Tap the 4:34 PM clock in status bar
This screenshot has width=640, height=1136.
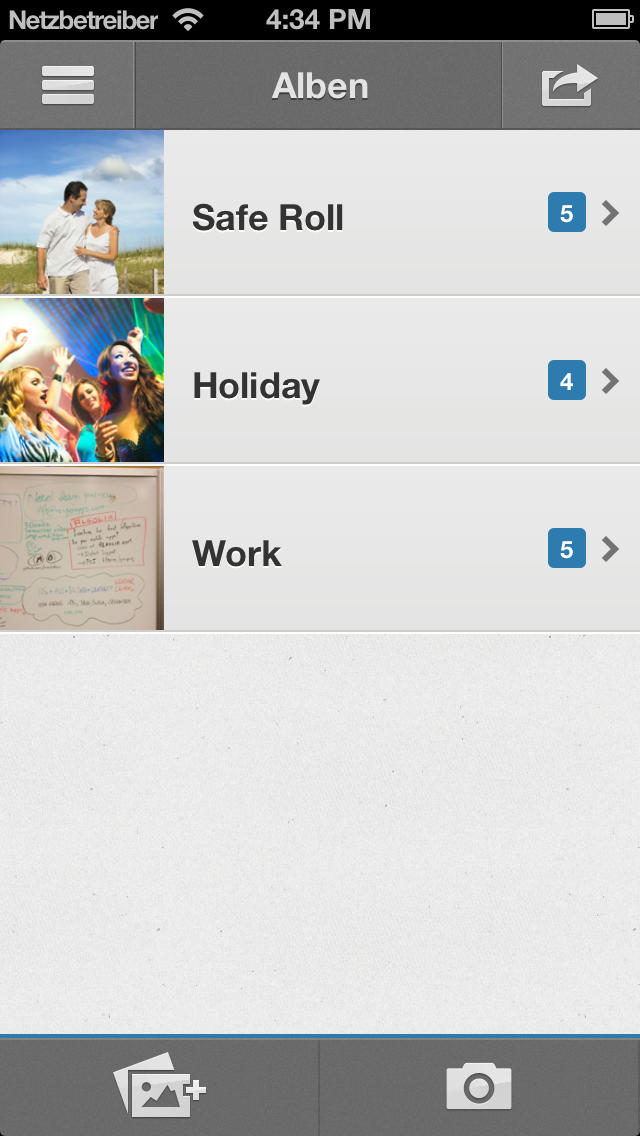click(x=318, y=20)
